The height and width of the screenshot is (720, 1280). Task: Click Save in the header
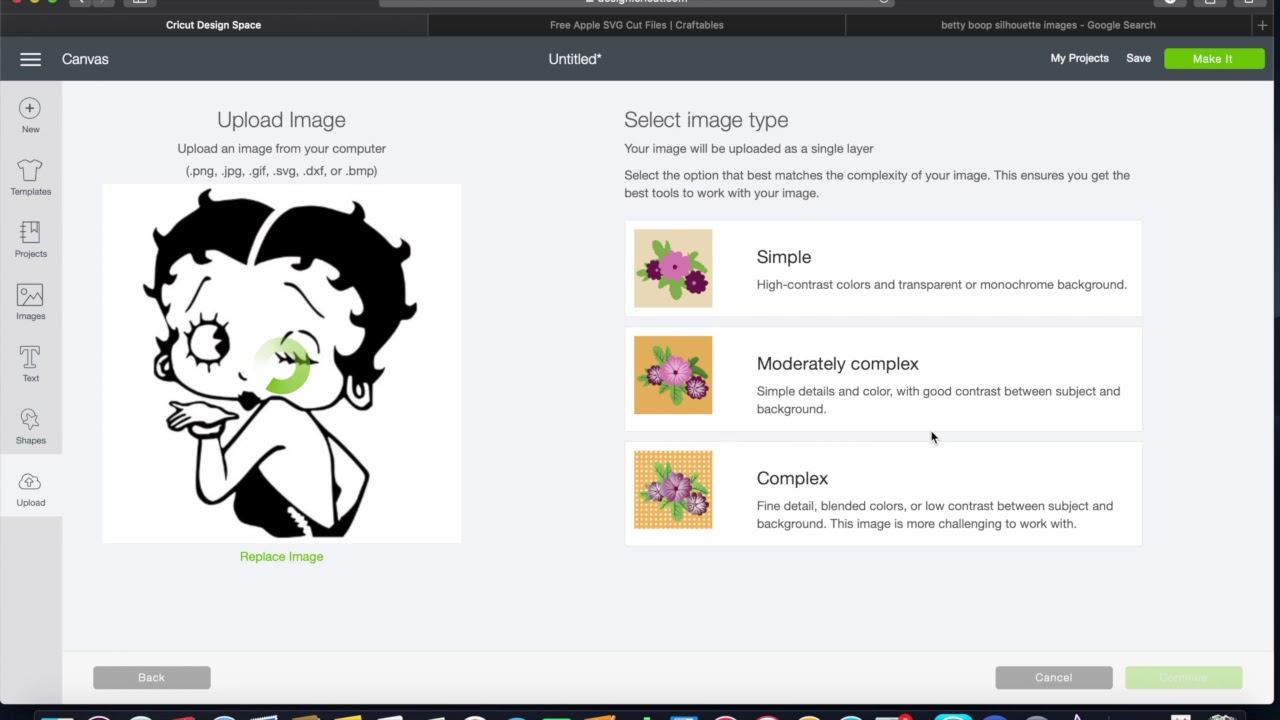tap(1138, 58)
